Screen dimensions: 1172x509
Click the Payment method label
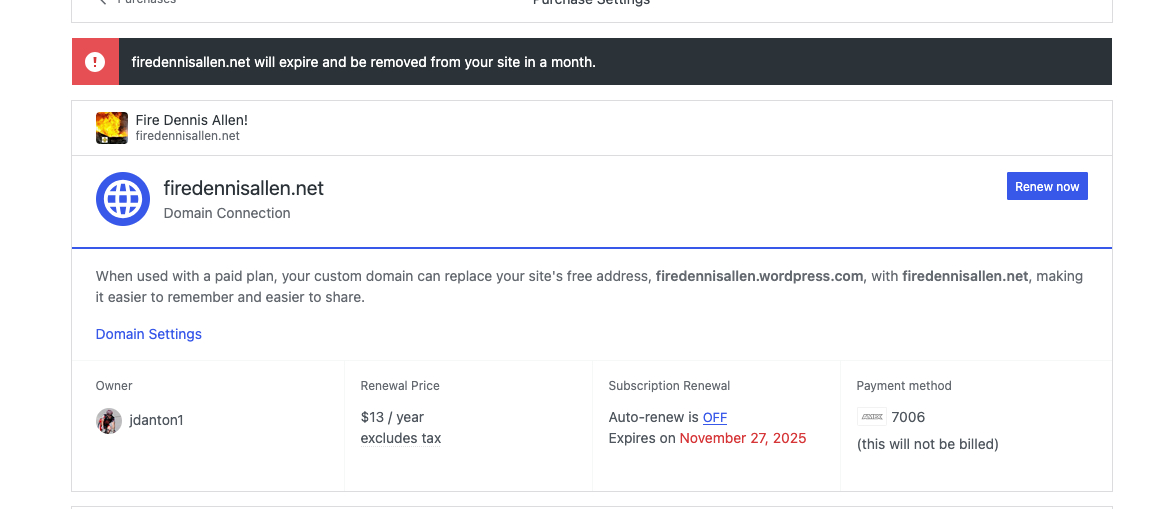coord(903,386)
